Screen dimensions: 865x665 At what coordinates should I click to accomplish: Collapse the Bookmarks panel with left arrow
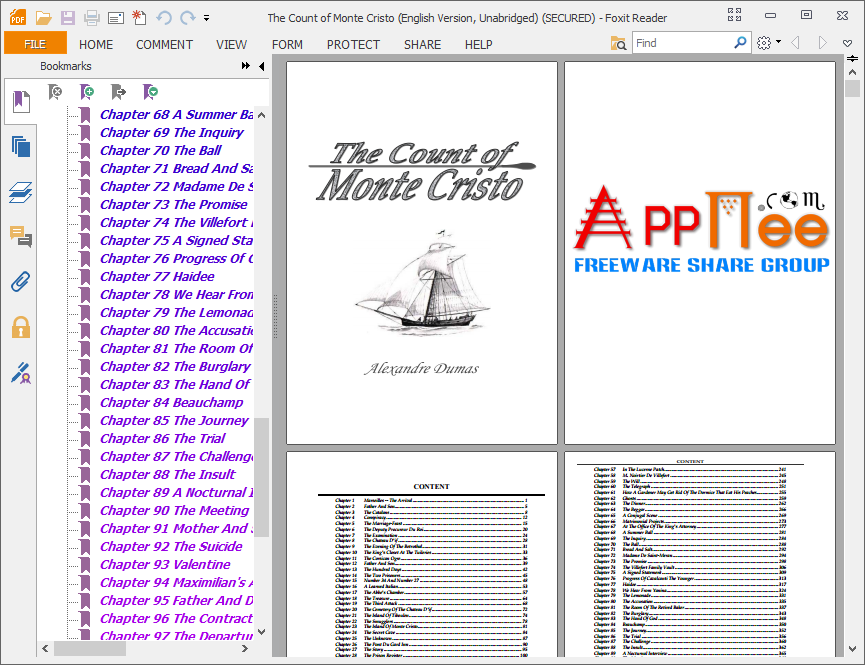[x=261, y=66]
